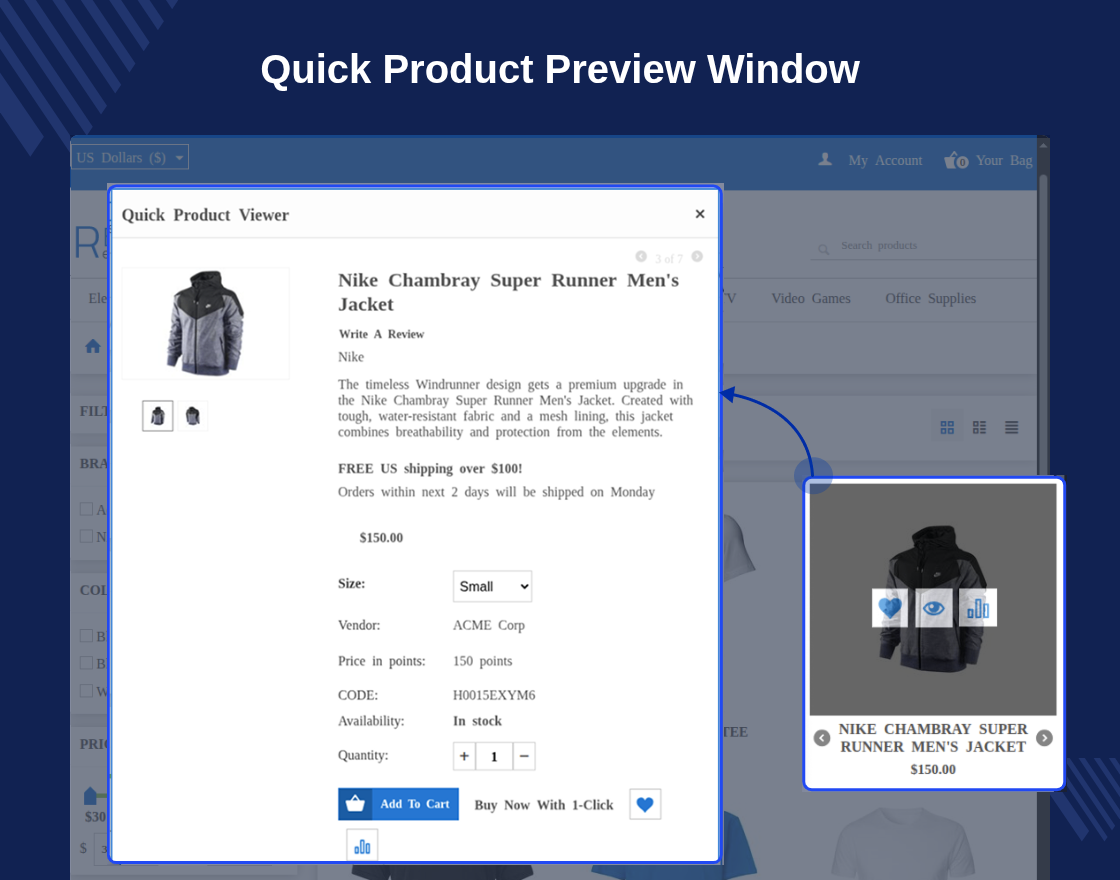Image resolution: width=1120 pixels, height=880 pixels.
Task: Decrease quantity with minus button
Action: point(524,756)
